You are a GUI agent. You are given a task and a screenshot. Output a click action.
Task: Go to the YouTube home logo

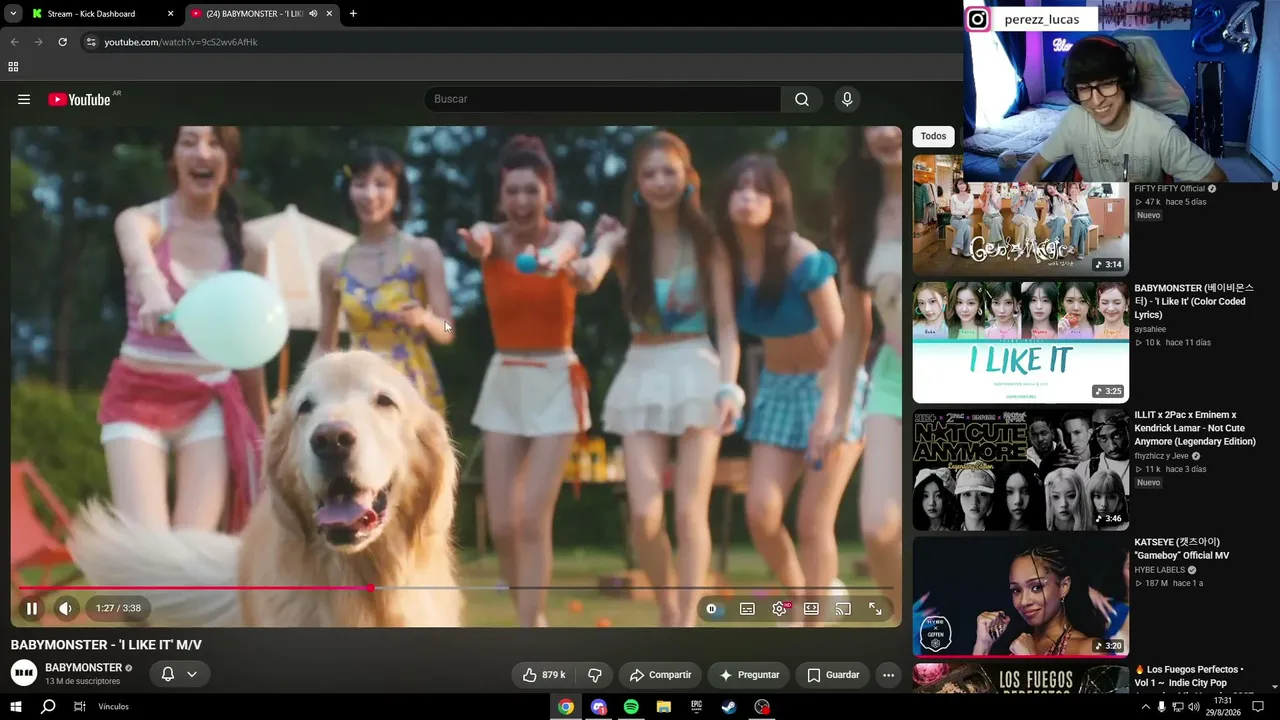(79, 99)
